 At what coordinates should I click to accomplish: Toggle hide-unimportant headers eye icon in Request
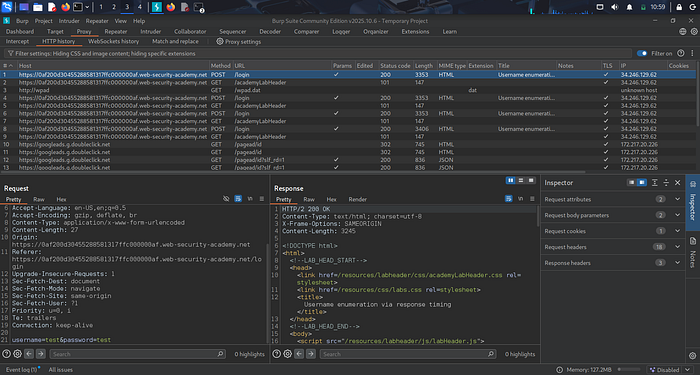pyautogui.click(x=226, y=199)
